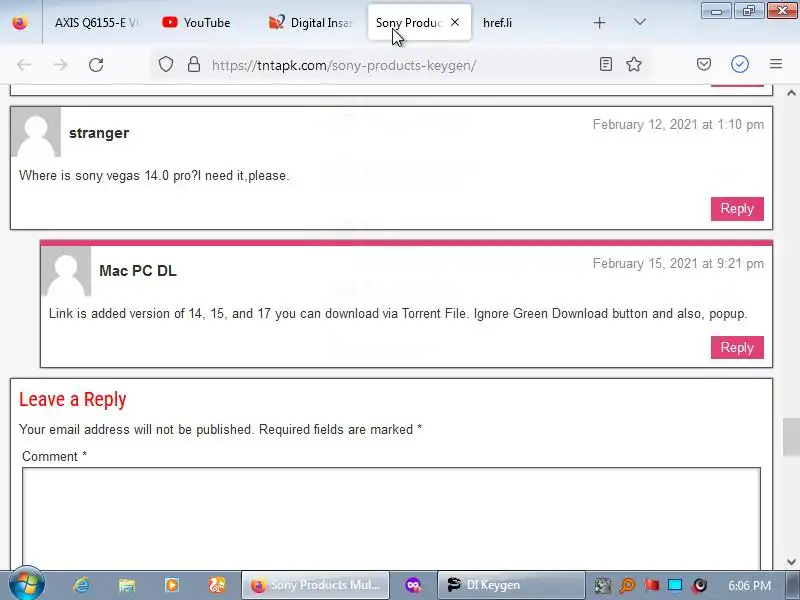The image size is (800, 600).
Task: Switch to the DI Keygen taskbar window
Action: tap(511, 585)
